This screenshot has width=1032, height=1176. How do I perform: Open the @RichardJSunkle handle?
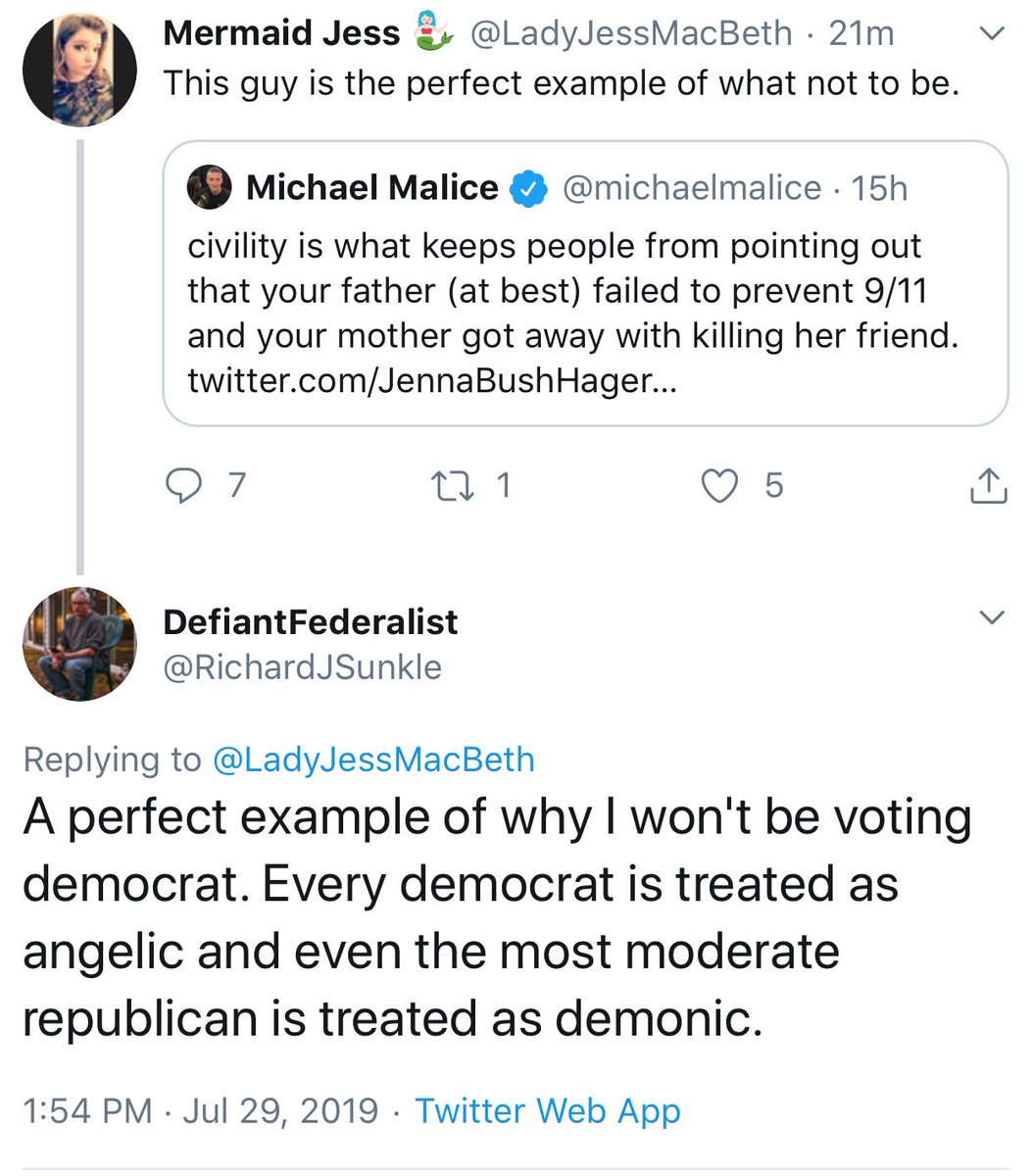(303, 667)
